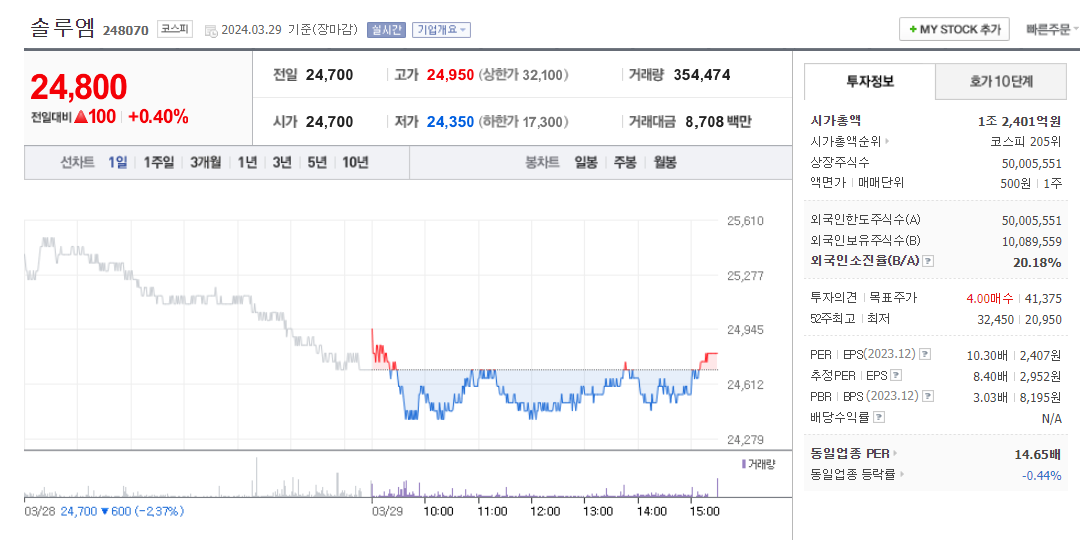Select the 1년 line chart period

coord(247,163)
